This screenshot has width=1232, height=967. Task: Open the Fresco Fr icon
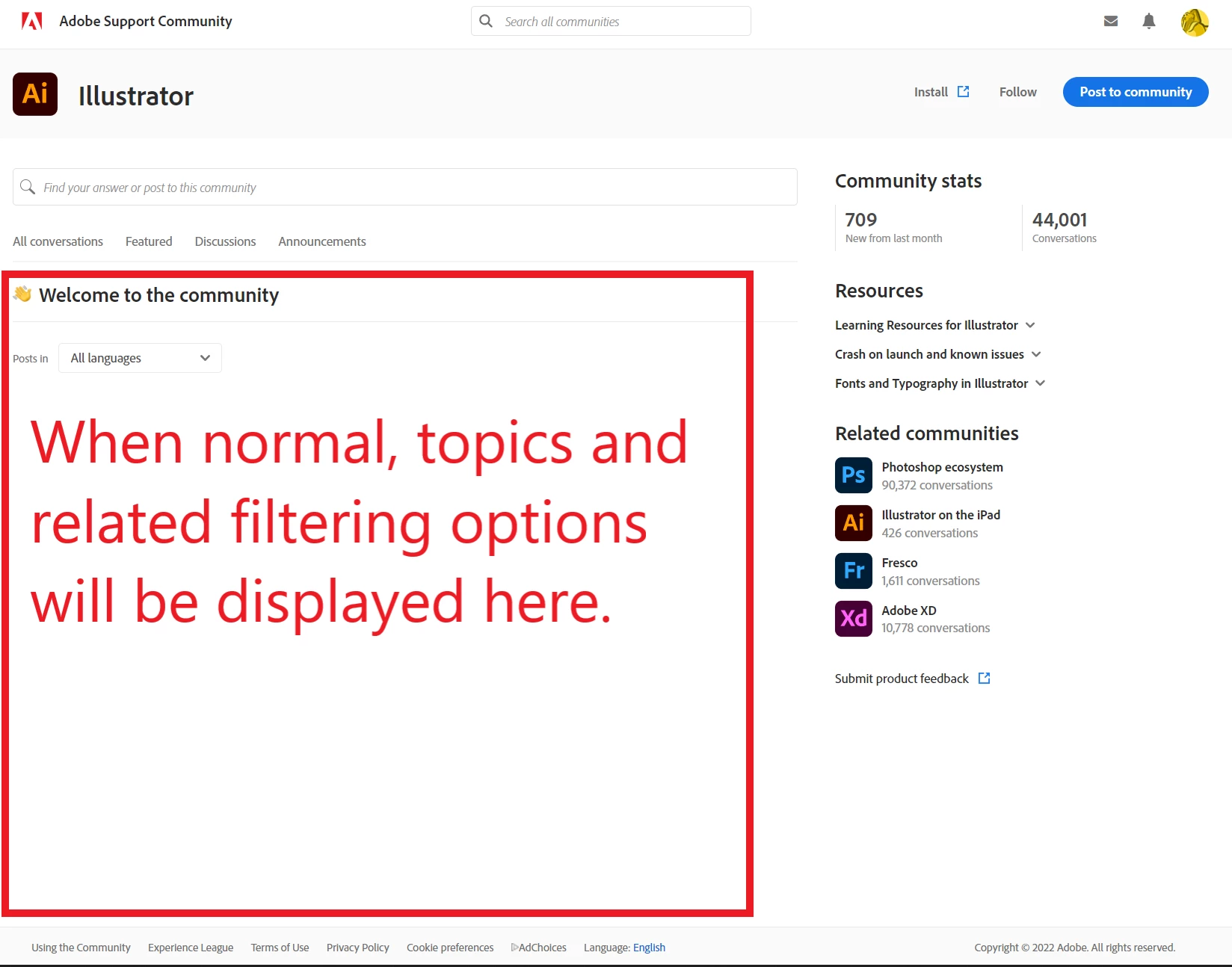(x=854, y=571)
